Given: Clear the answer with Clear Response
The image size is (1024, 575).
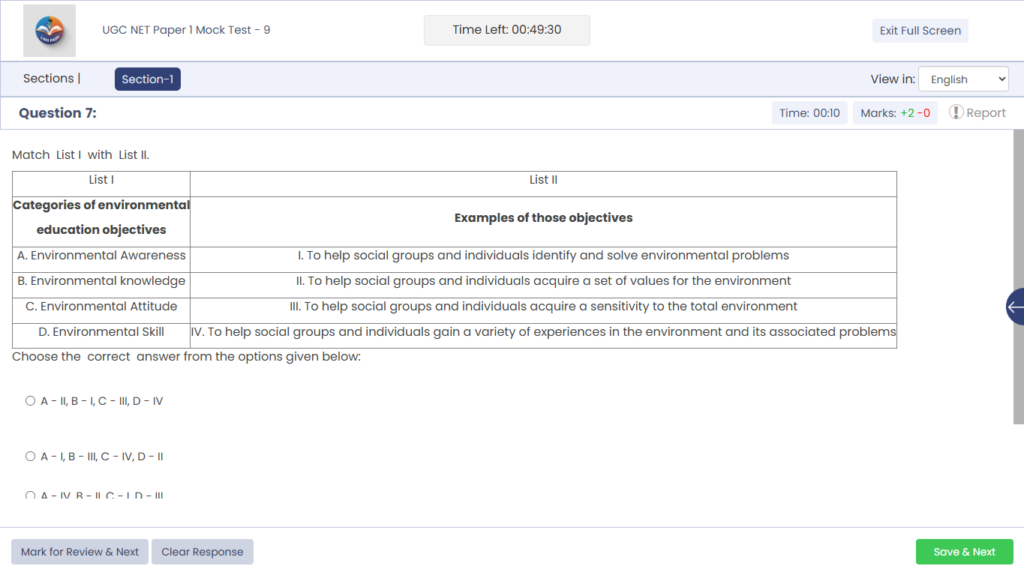Looking at the screenshot, I should point(202,552).
